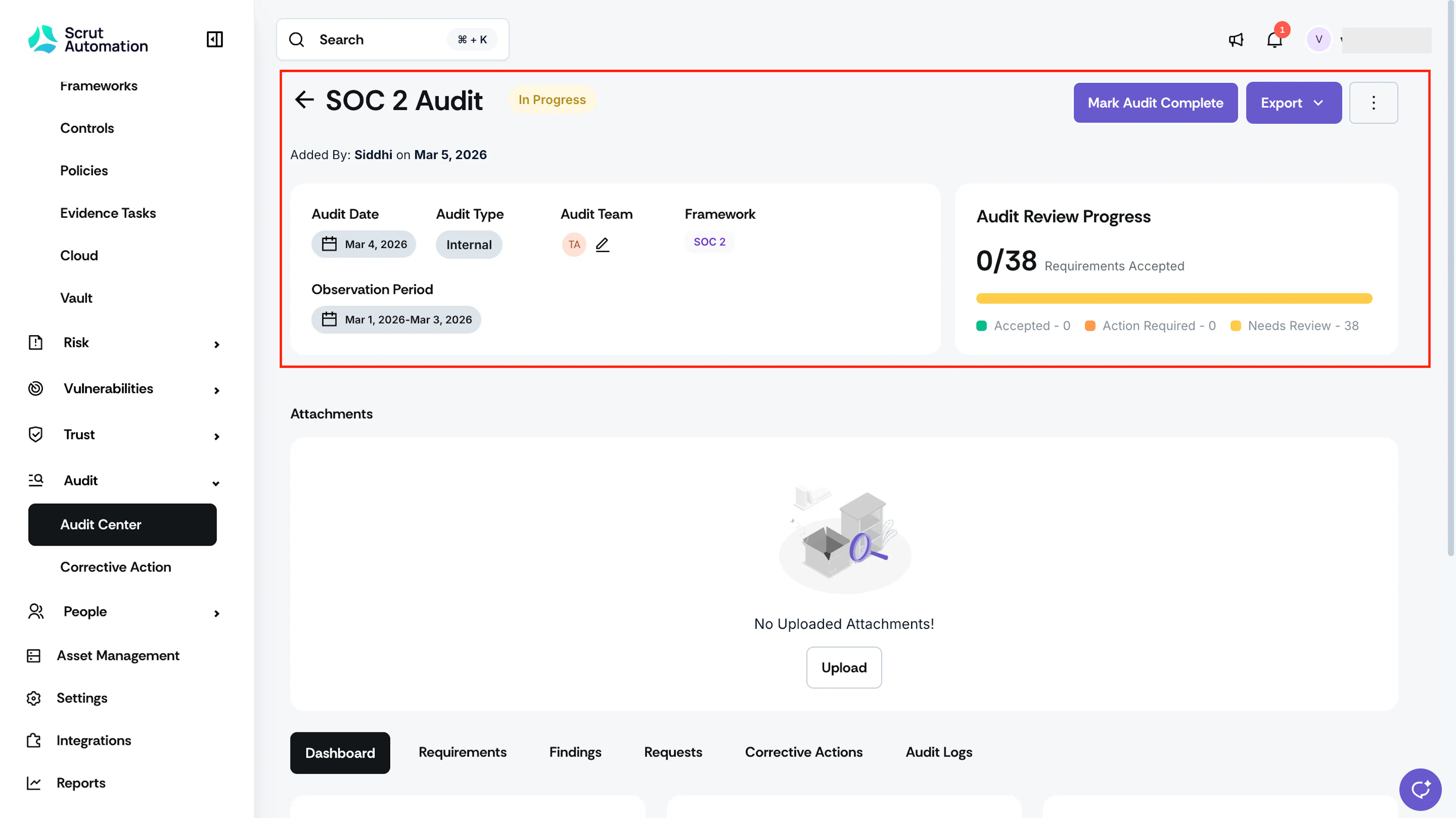
Task: Collapse the sidebar panel icon
Action: (x=215, y=39)
